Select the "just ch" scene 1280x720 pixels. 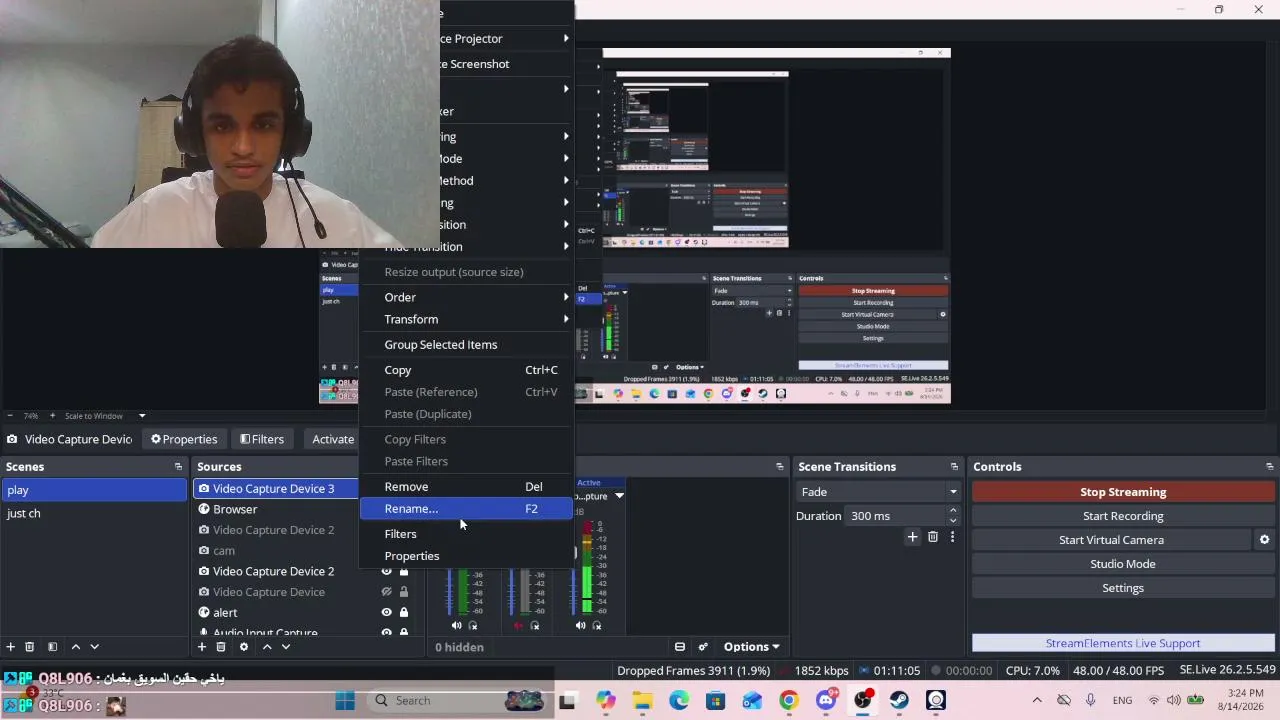[x=94, y=513]
